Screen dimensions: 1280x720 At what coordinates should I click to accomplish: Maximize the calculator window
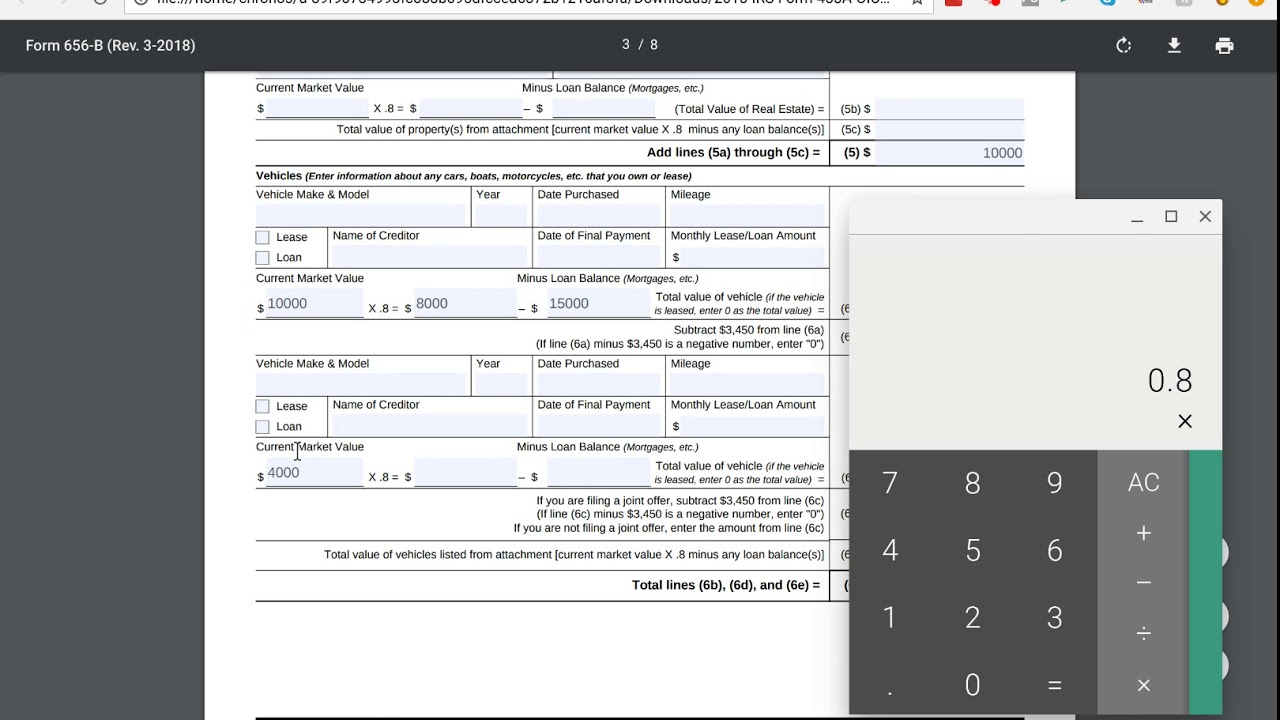(x=1171, y=217)
